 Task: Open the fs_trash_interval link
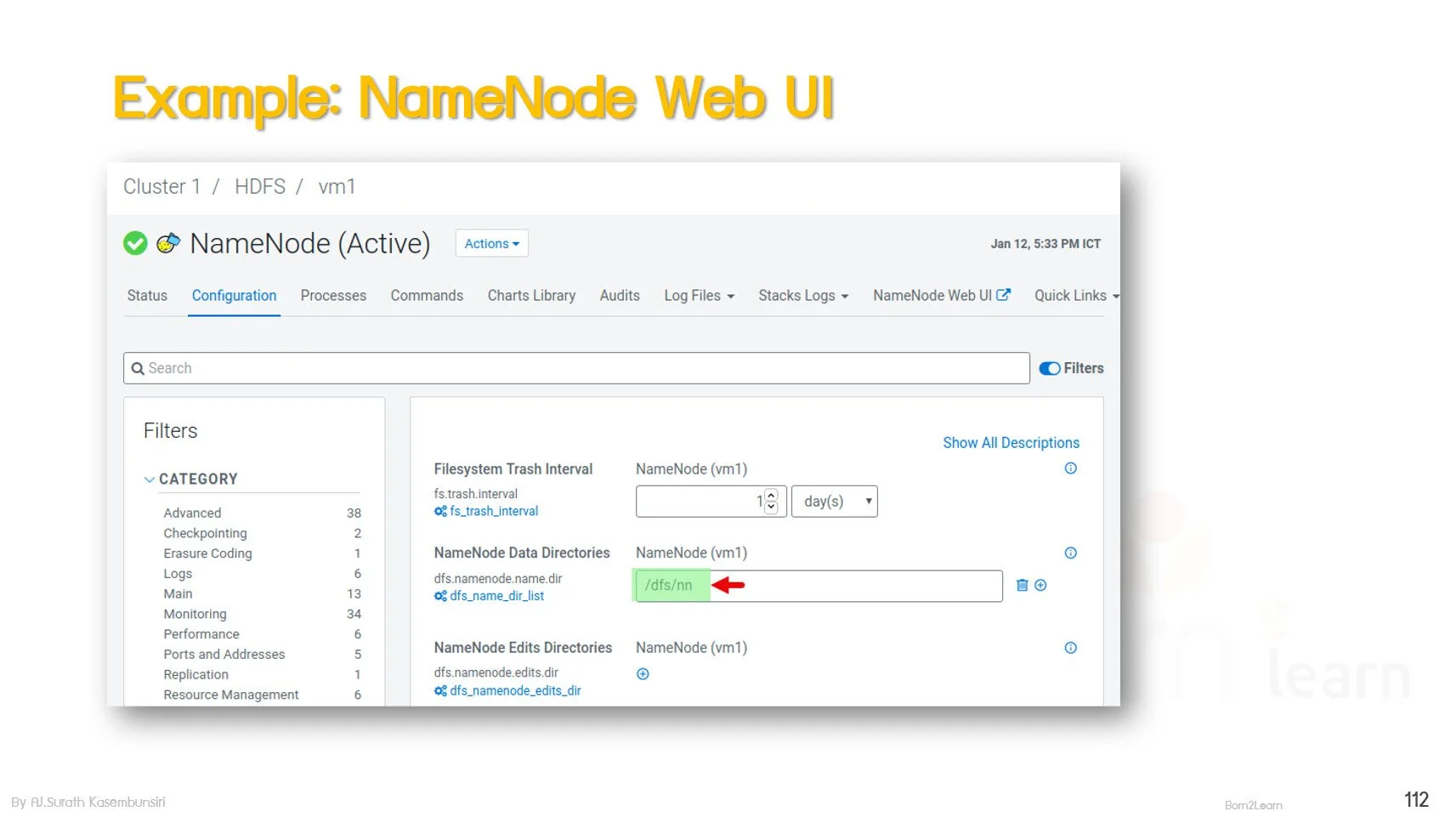coord(494,512)
